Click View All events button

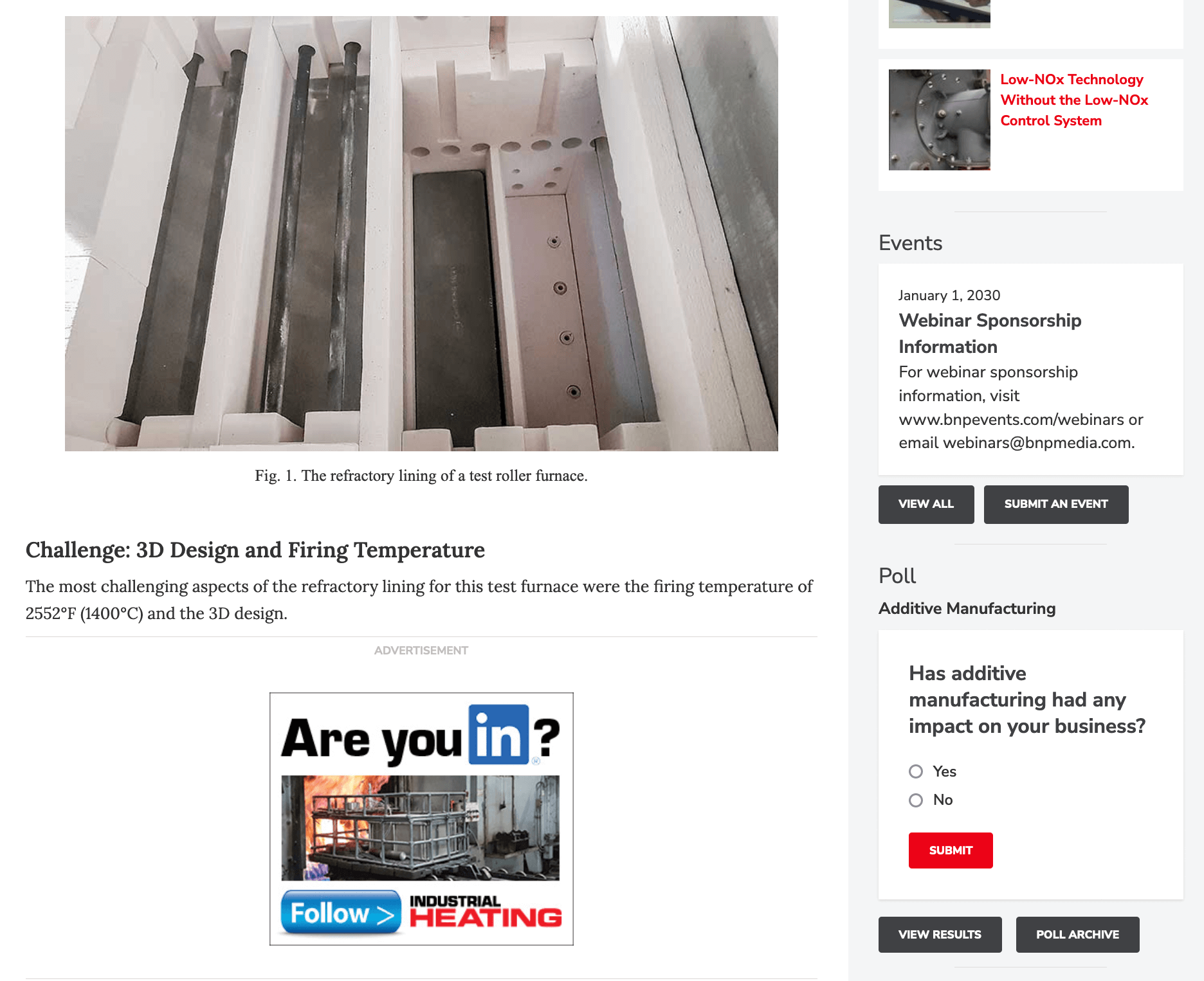tap(926, 505)
